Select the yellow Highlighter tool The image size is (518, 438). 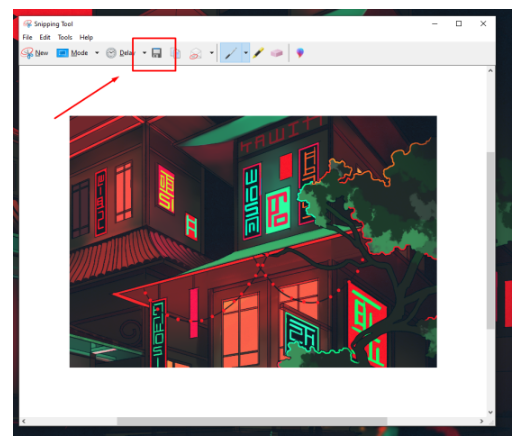[258, 53]
